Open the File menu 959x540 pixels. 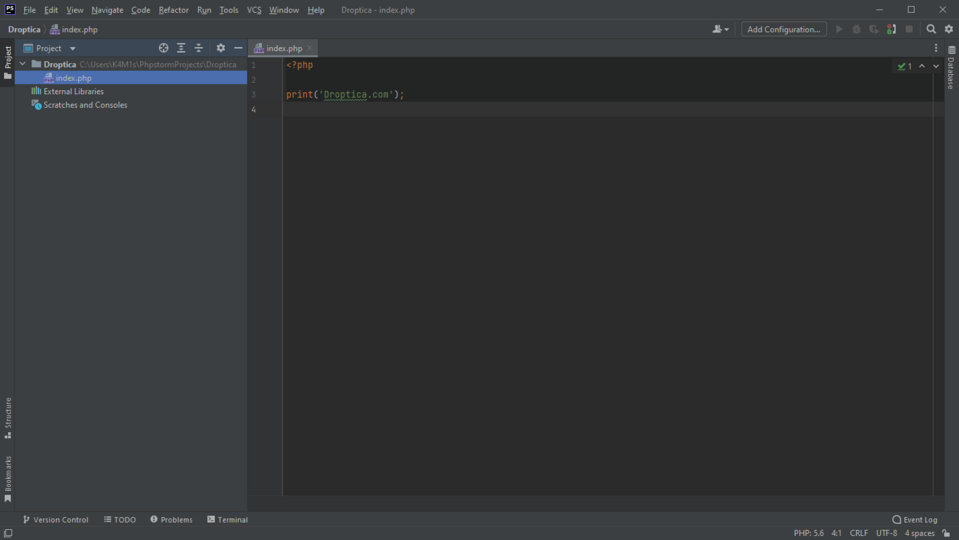29,10
